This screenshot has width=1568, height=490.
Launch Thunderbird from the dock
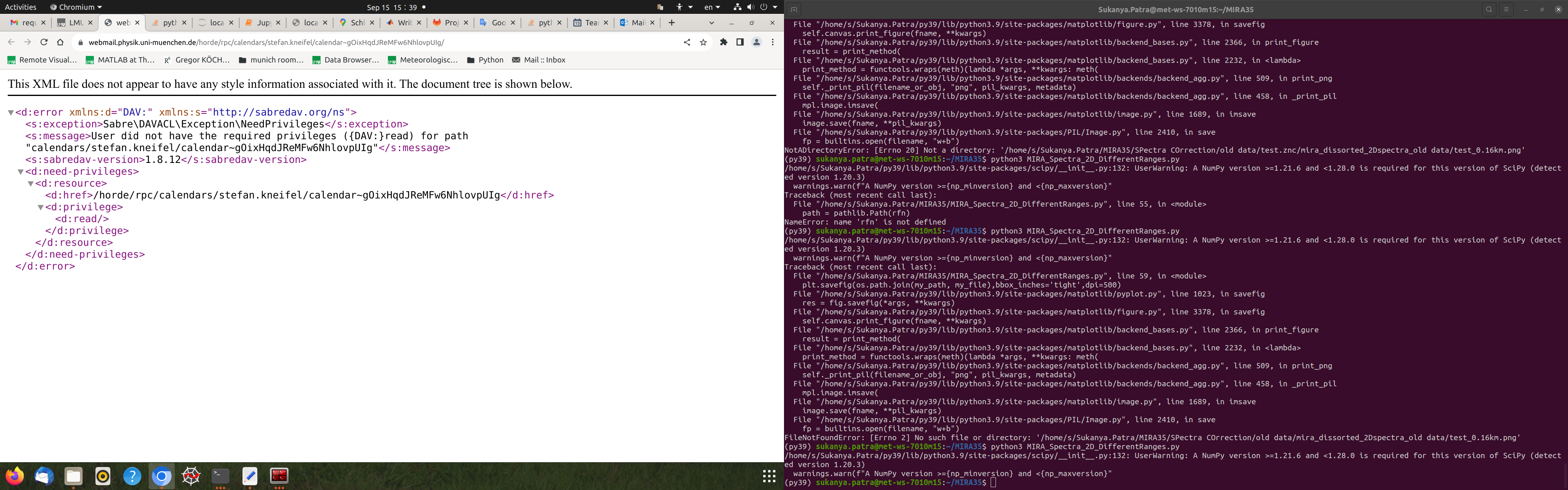[x=44, y=476]
